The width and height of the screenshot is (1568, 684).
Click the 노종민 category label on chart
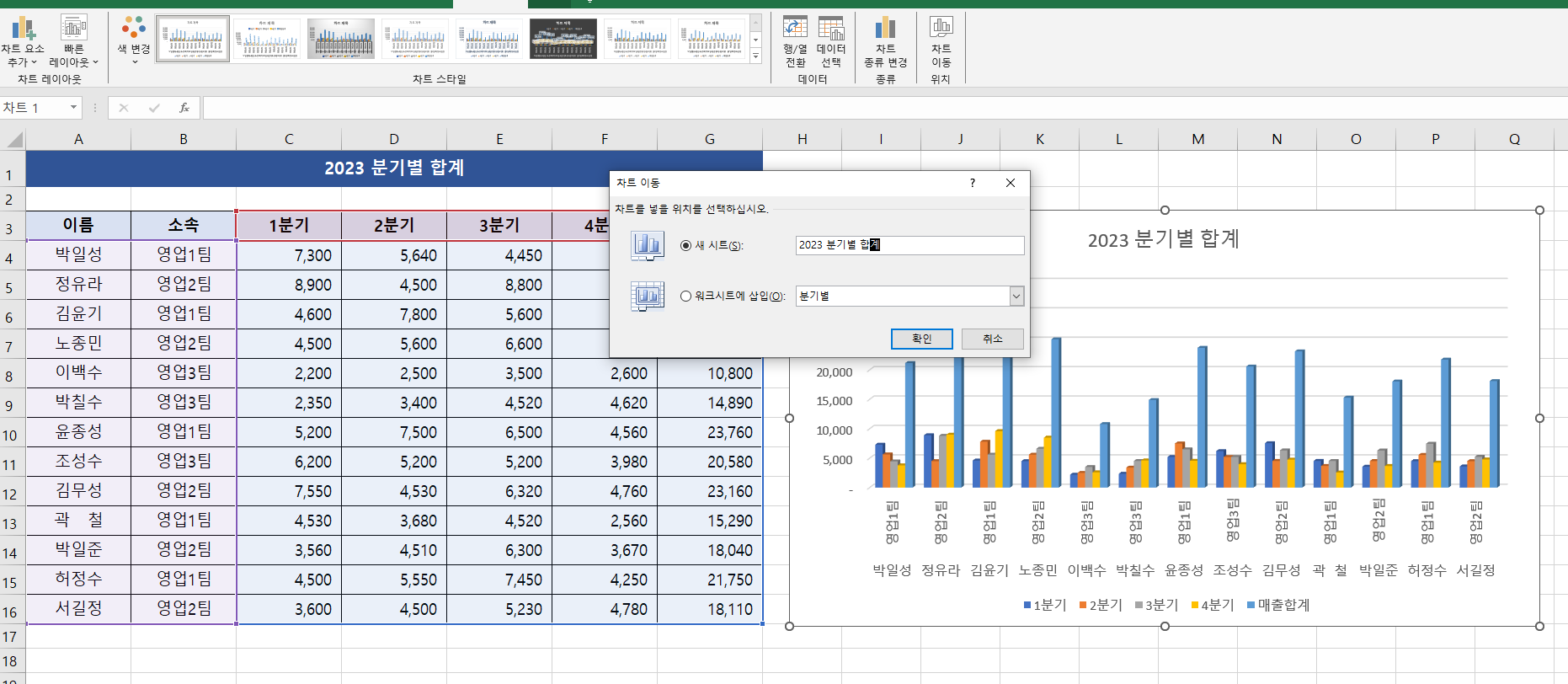coord(1037,570)
